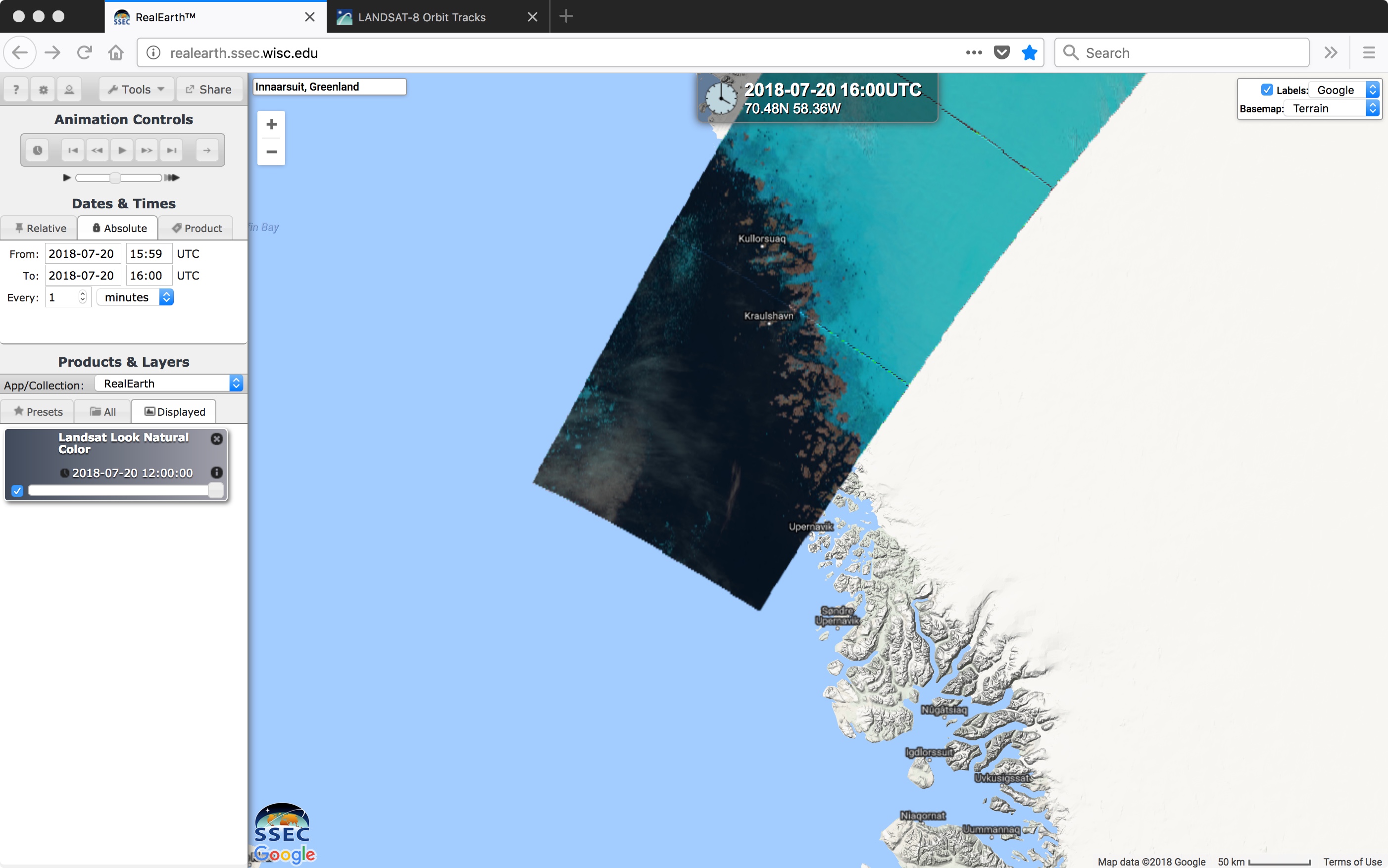
Task: Open the App/Collection RealEarth dropdown
Action: coord(169,384)
